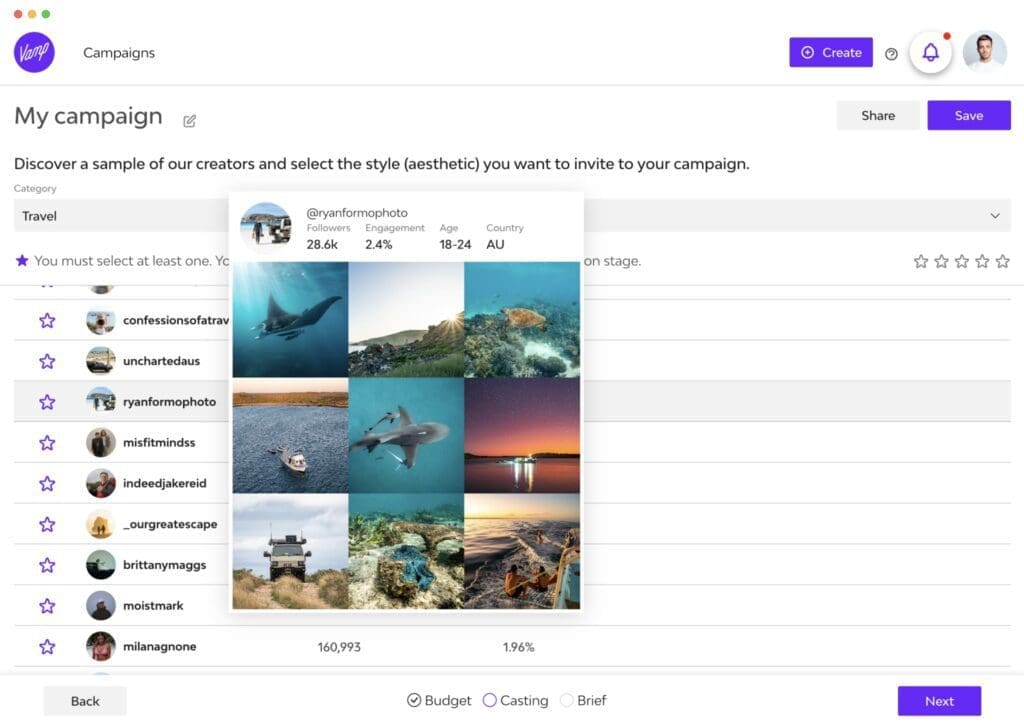Expand the Travel category dropdown

click(994, 216)
